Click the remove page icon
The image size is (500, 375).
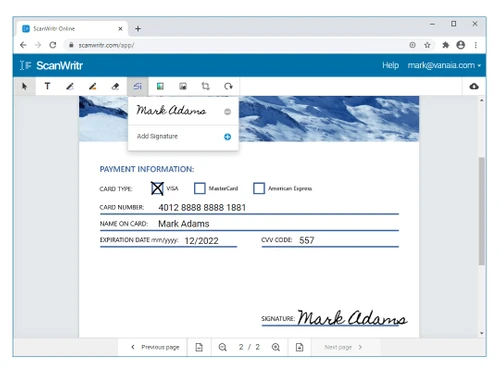click(199, 347)
